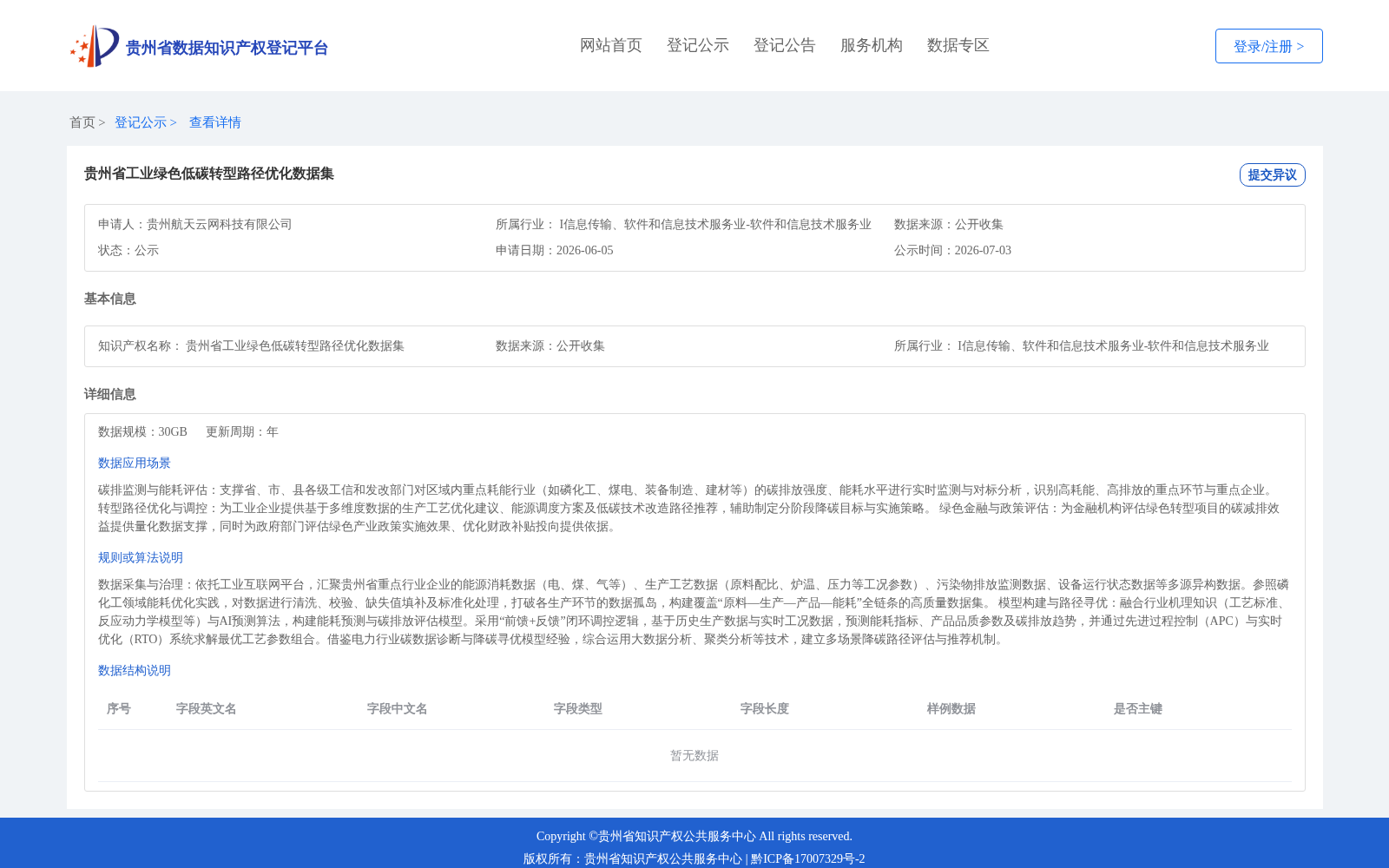This screenshot has height=868, width=1389.
Task: Click 数据来源：公开收集 in the top info box
Action: (x=949, y=224)
